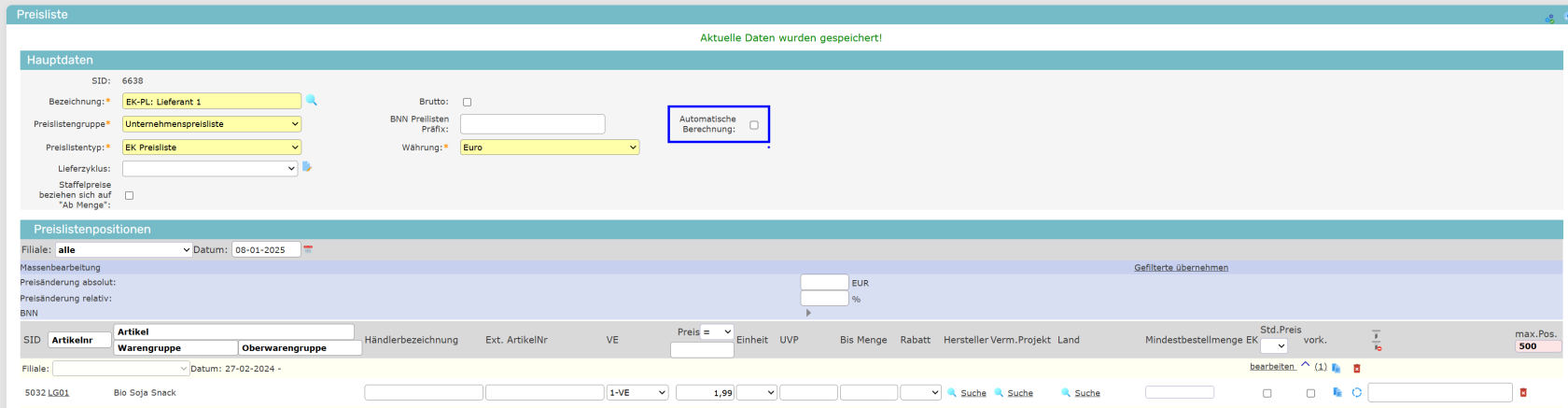Click the Hersteller search magnifier icon

tap(952, 393)
